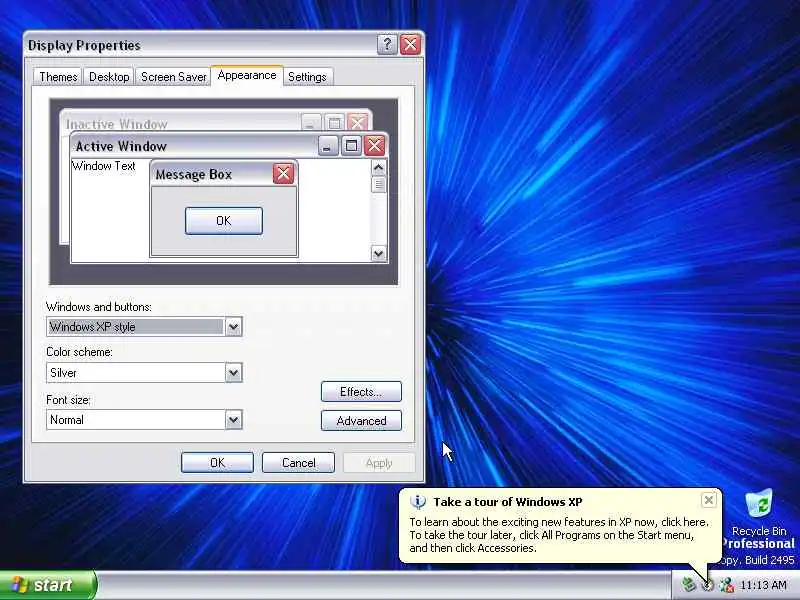
Task: Open the Start menu
Action: (47, 585)
